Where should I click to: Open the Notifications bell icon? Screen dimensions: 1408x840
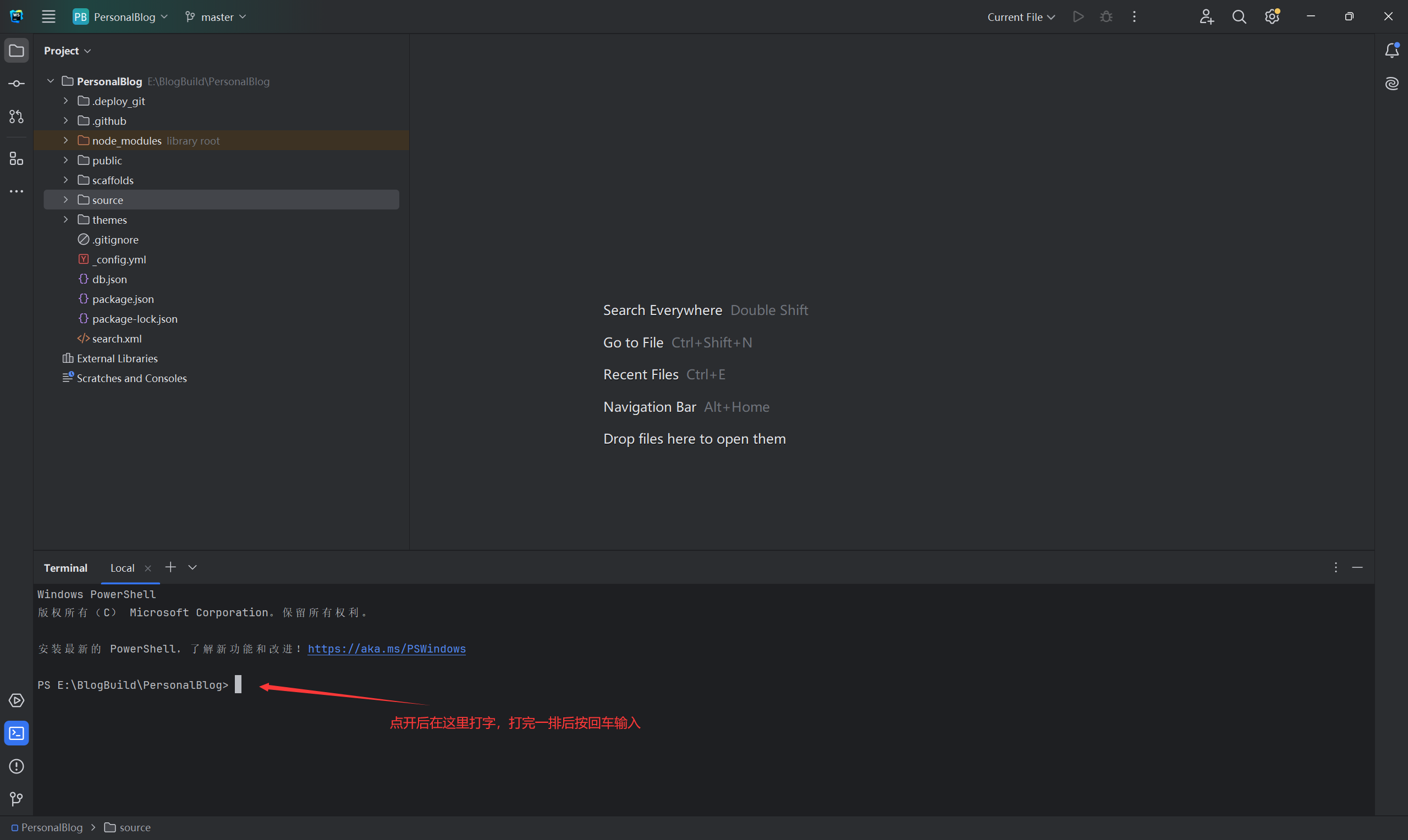click(x=1391, y=51)
